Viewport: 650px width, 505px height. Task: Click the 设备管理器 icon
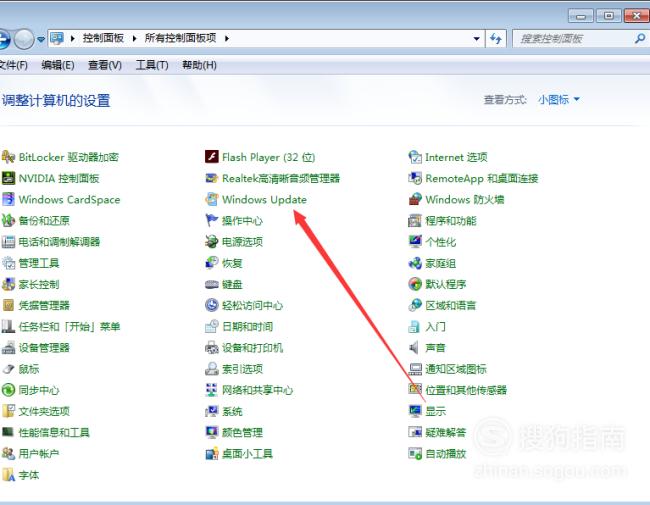tap(8, 347)
